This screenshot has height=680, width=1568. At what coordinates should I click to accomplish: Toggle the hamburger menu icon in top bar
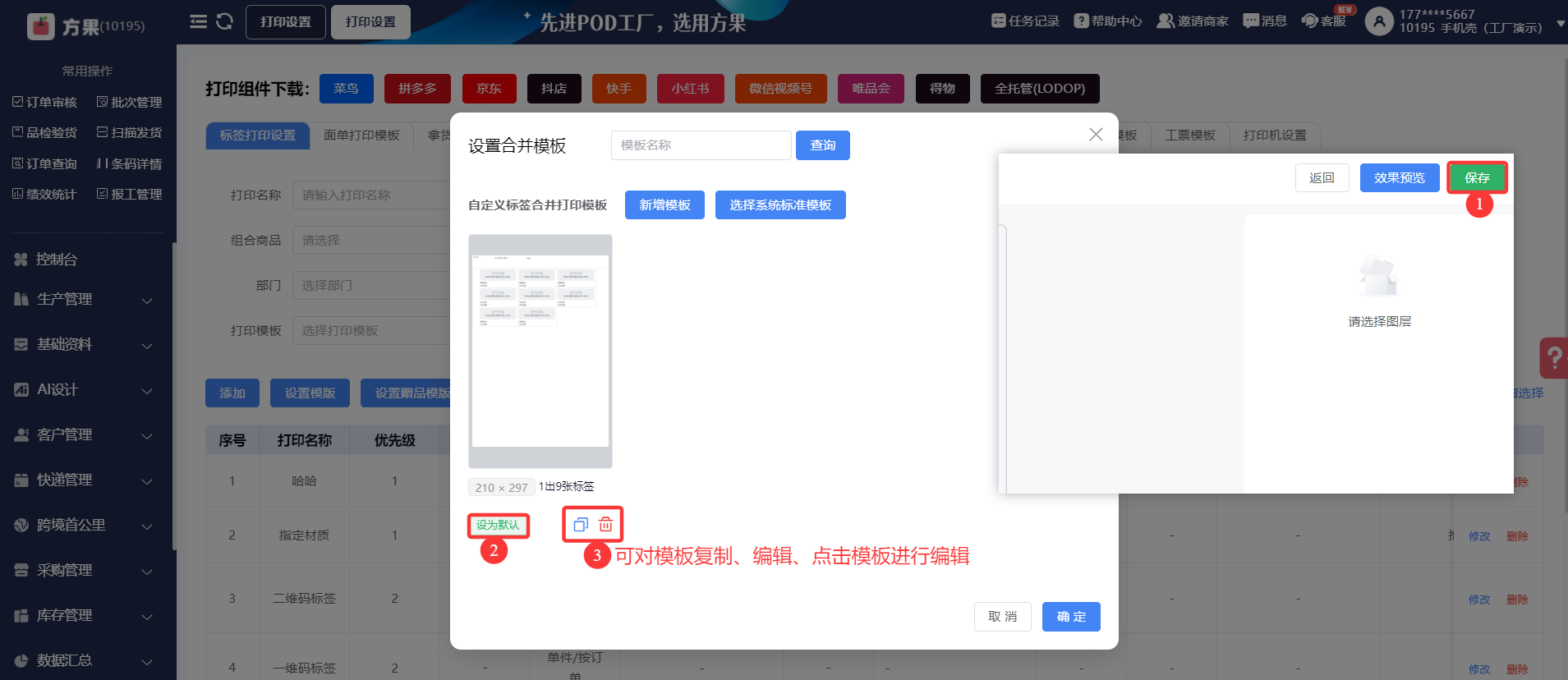pos(198,21)
